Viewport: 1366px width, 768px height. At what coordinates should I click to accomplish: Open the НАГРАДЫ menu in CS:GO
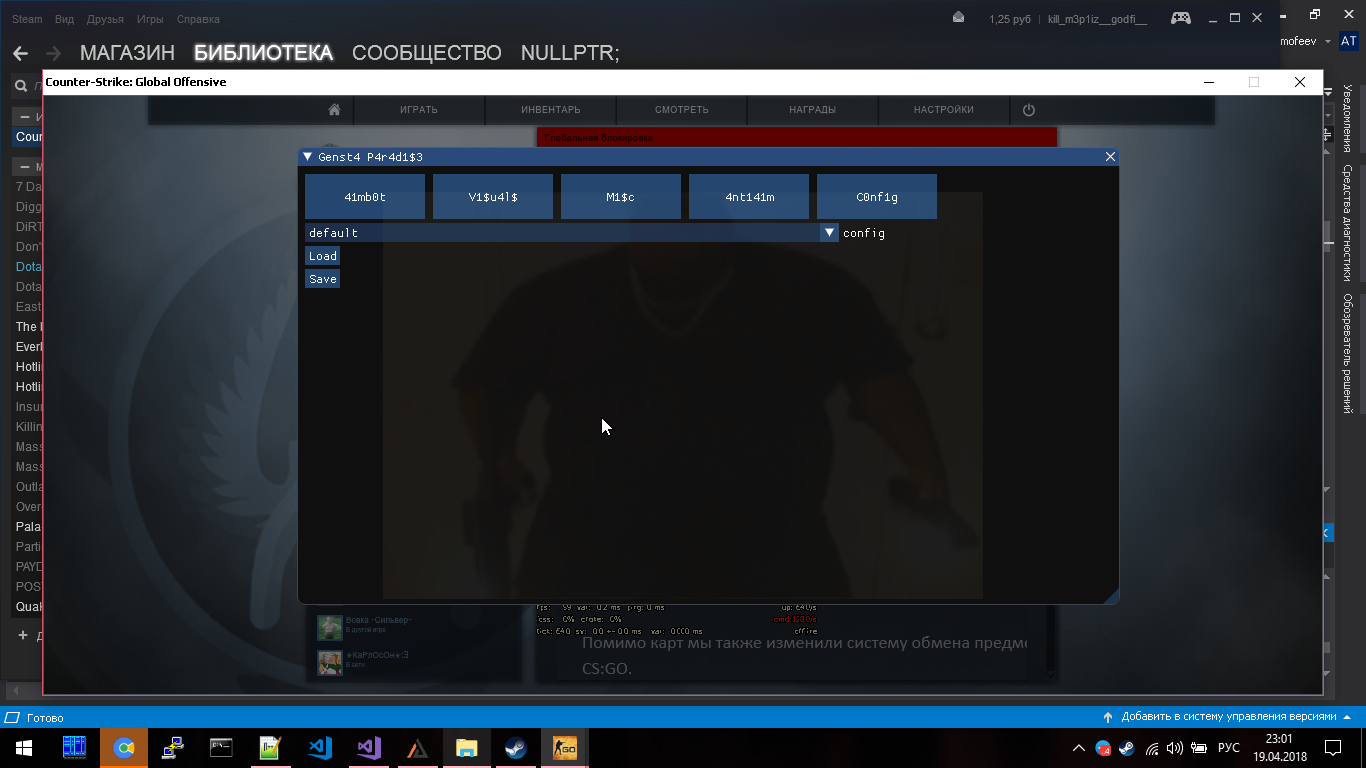(812, 110)
